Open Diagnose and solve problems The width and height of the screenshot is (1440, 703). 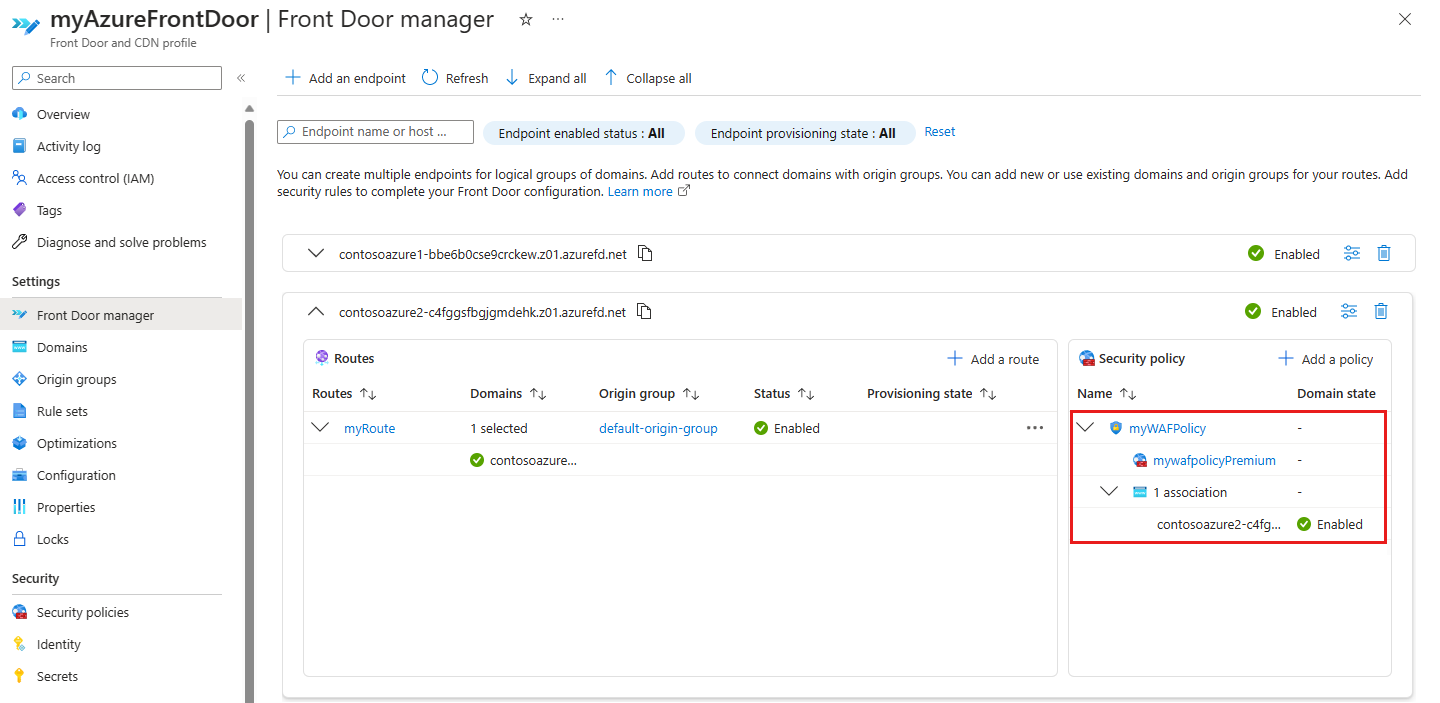[x=122, y=242]
